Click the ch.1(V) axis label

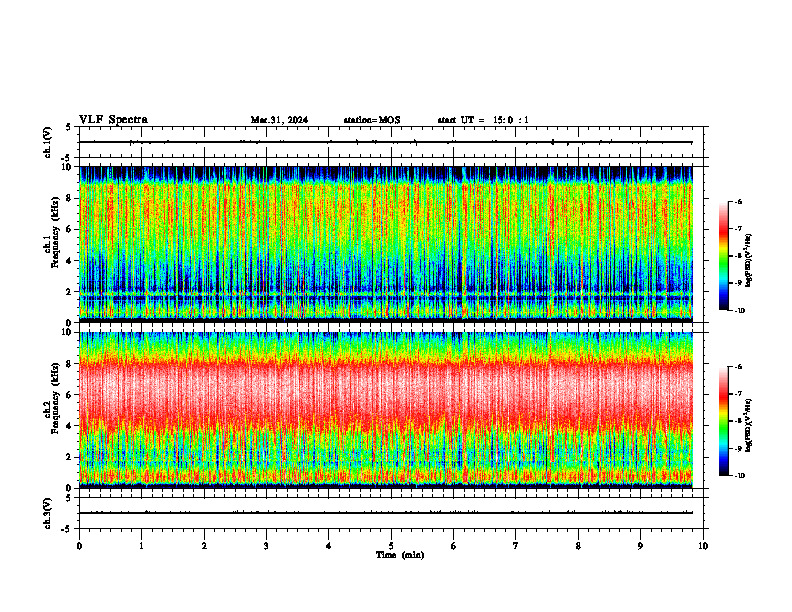tap(47, 142)
